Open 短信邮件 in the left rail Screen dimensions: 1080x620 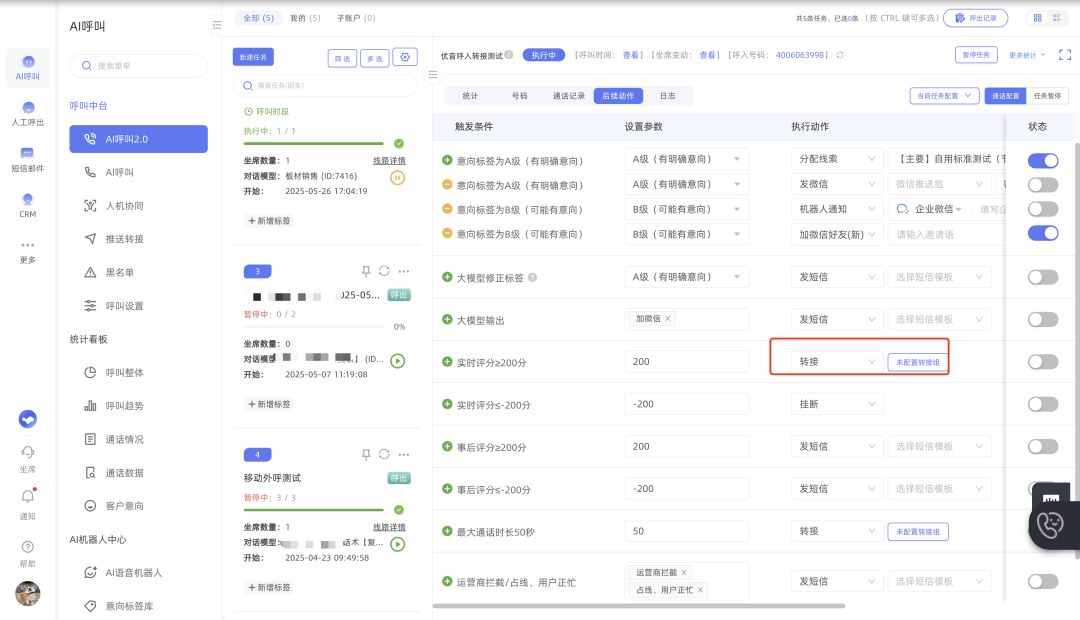(x=28, y=159)
